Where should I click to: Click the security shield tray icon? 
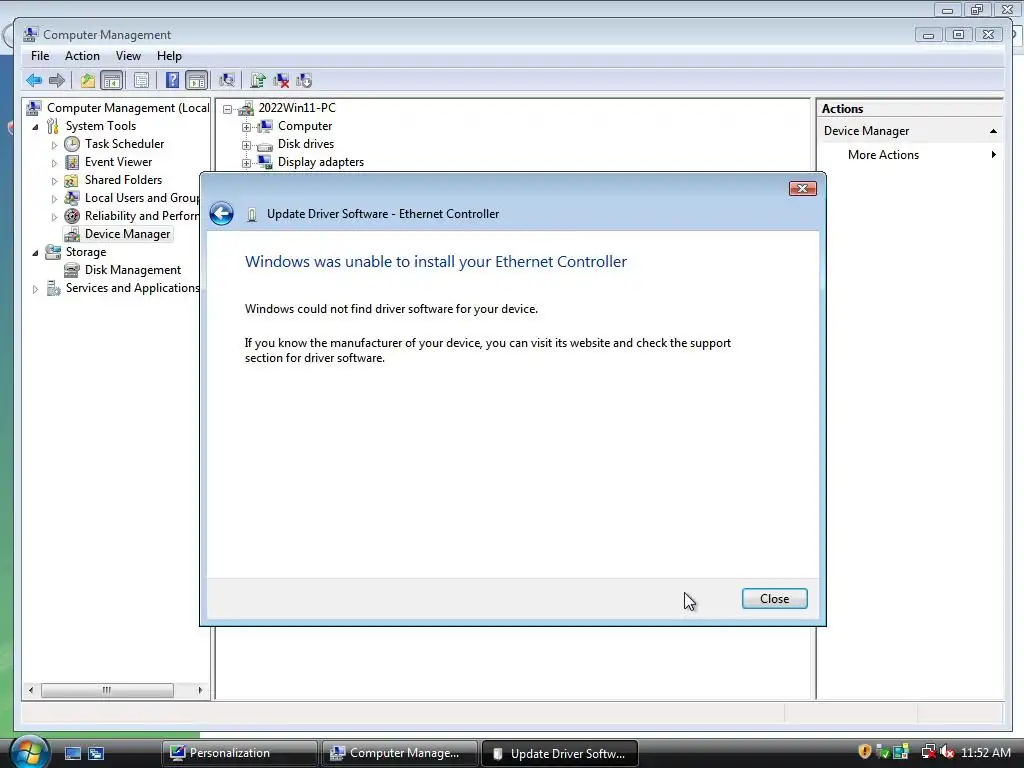pyautogui.click(x=865, y=752)
